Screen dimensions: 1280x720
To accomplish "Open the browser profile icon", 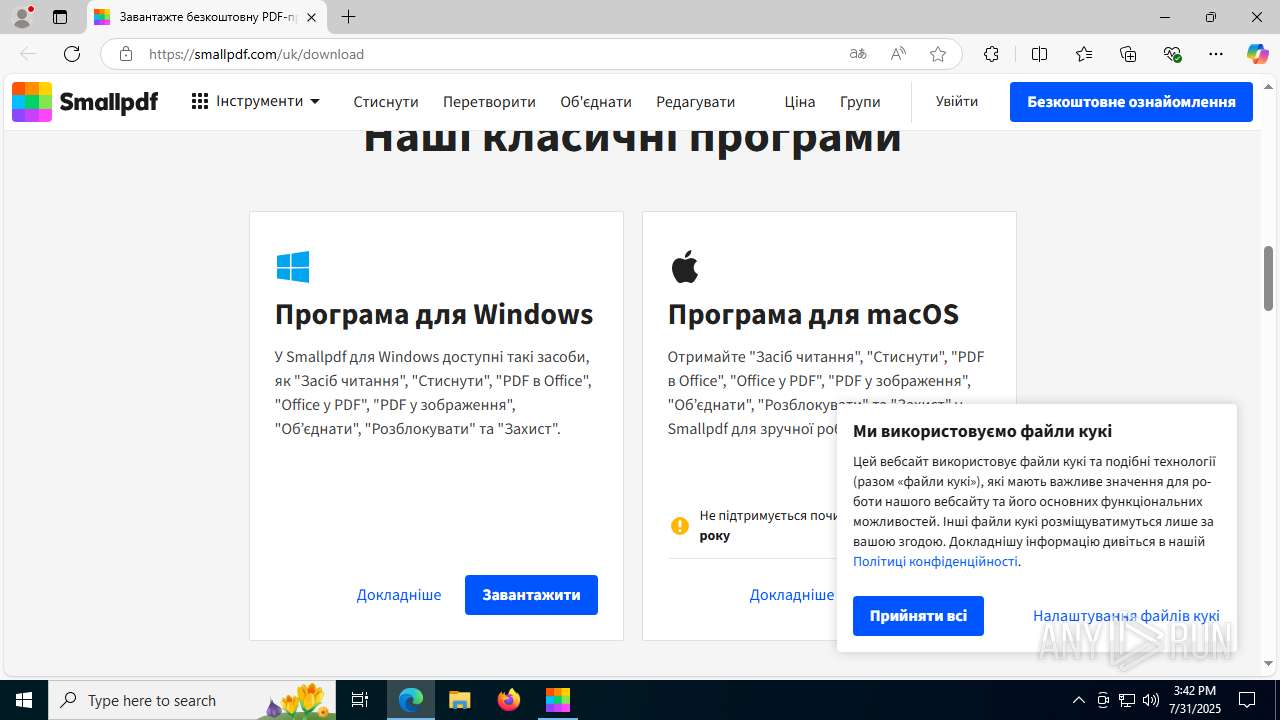I will [x=22, y=17].
